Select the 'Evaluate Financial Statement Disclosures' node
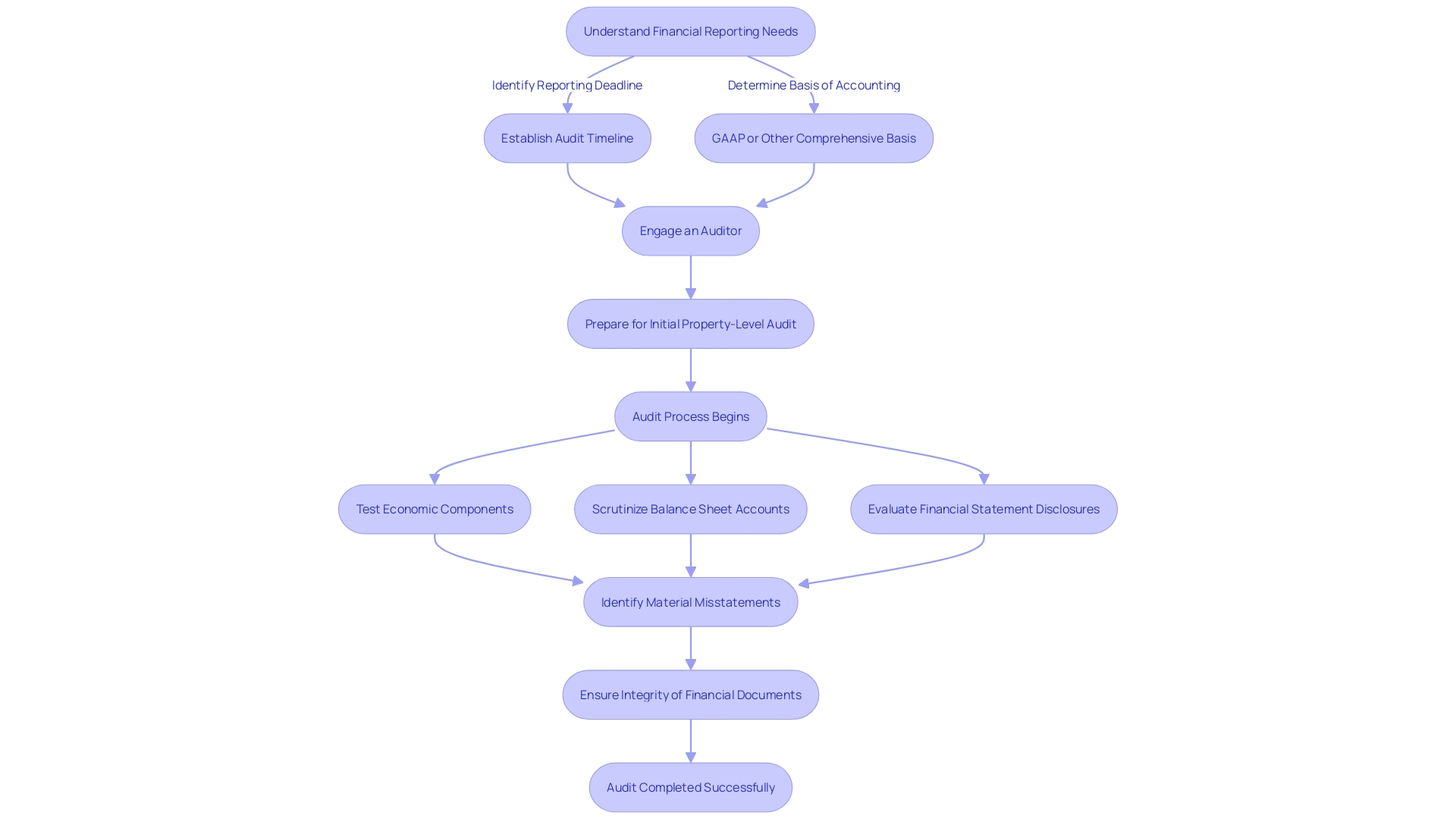Screen dimensions: 1456x819 983,509
